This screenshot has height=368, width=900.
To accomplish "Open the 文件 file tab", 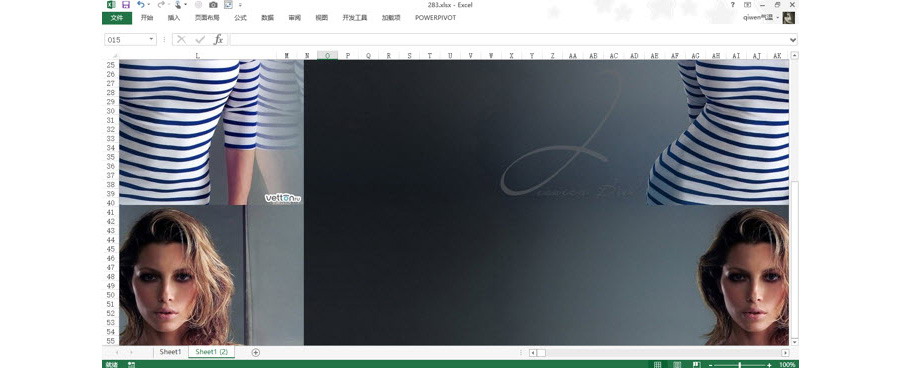I will [x=117, y=18].
